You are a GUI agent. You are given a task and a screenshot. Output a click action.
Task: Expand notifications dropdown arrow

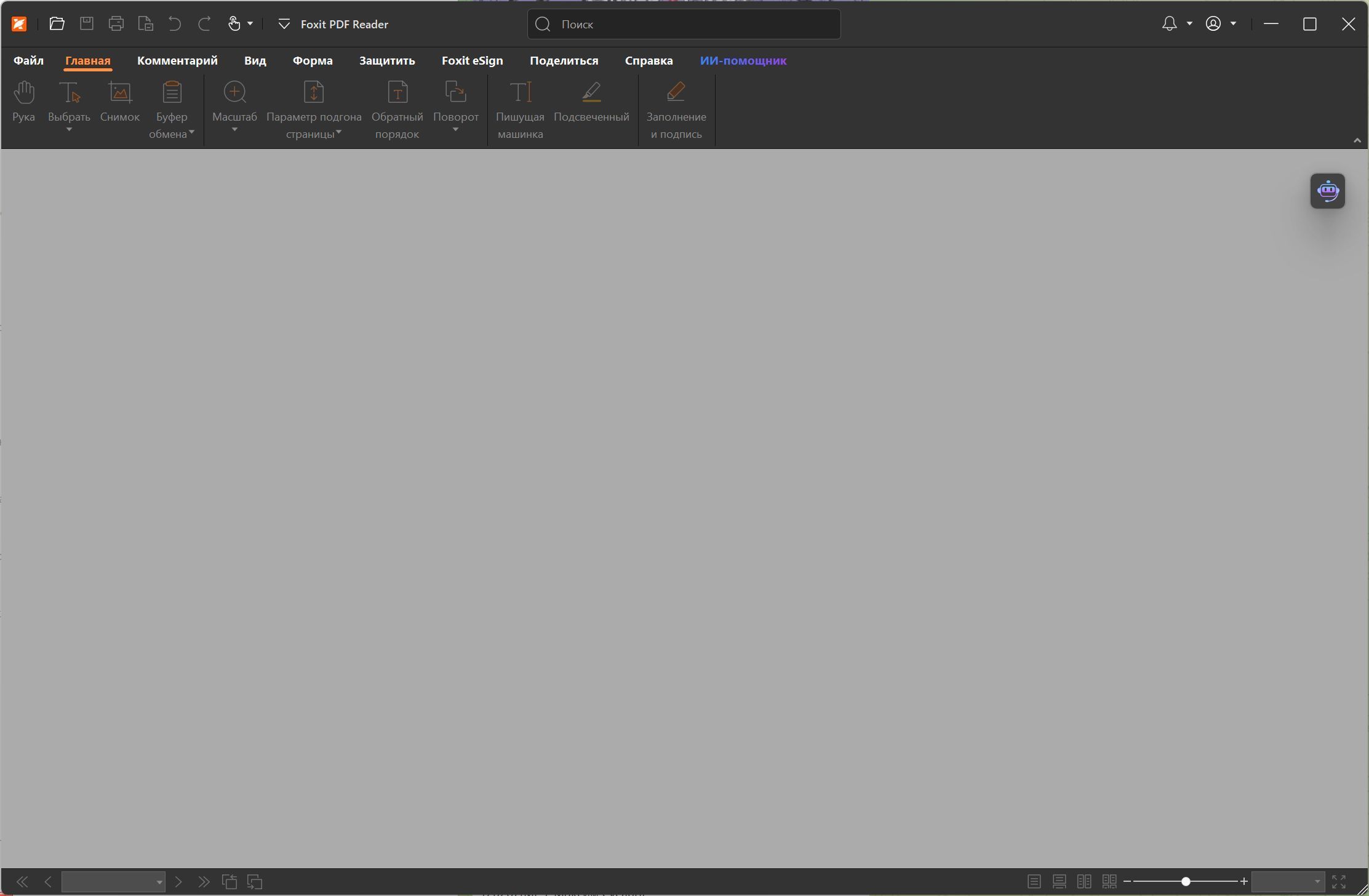tap(1189, 24)
